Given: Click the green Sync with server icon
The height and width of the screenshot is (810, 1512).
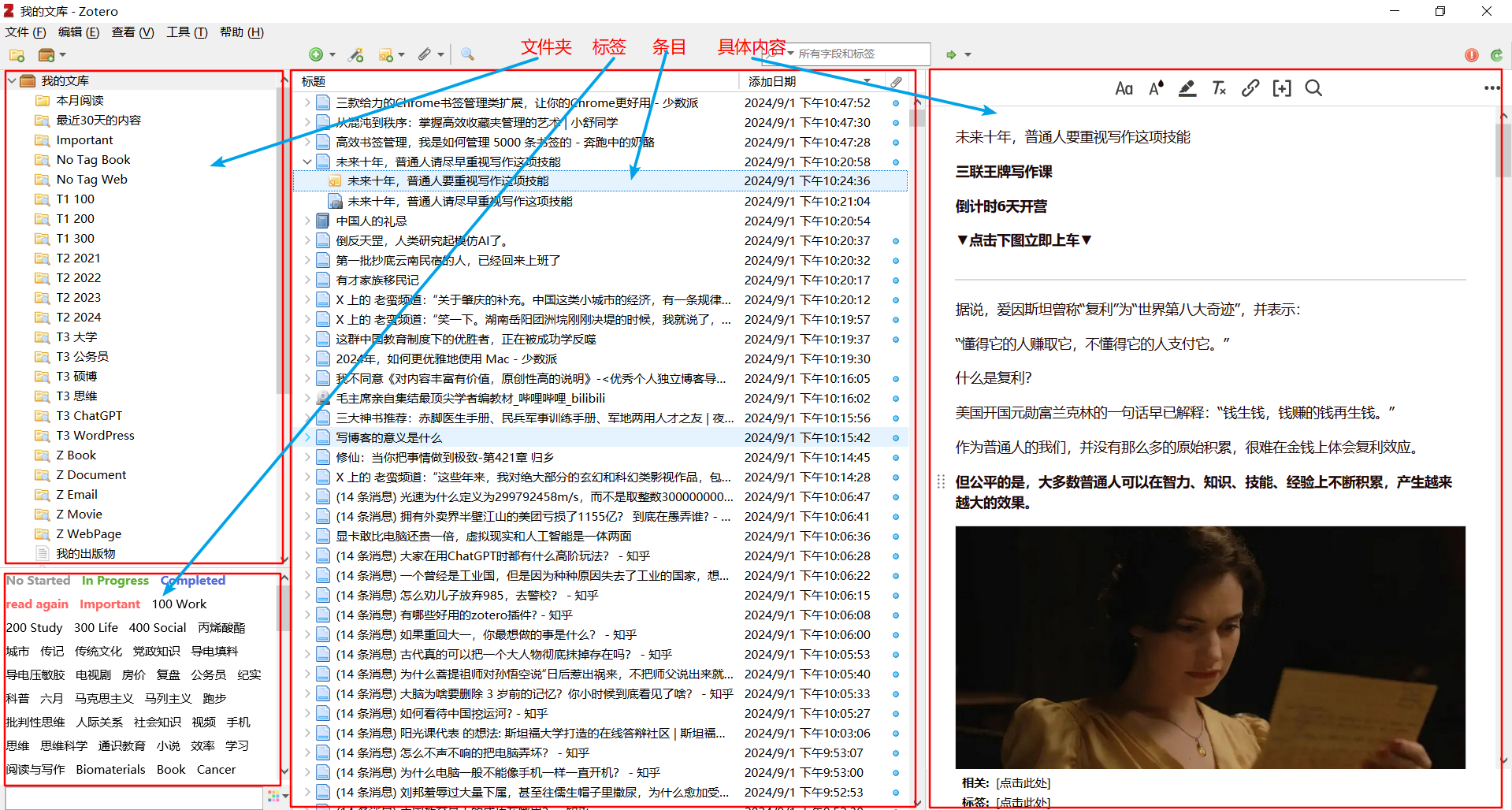Looking at the screenshot, I should 1496,54.
